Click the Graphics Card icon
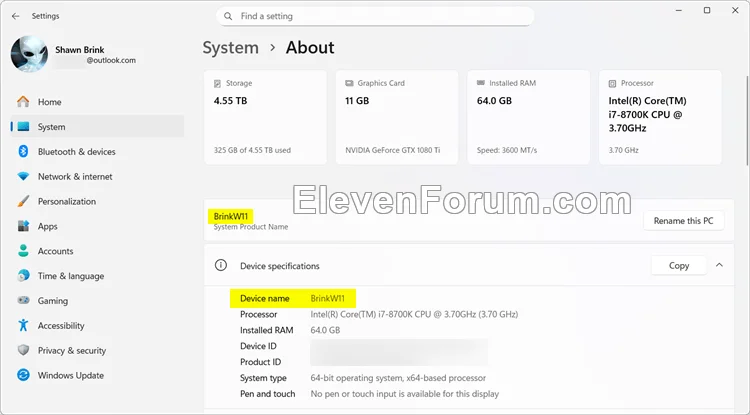Screen dimensions: 750x415 (x=349, y=83)
